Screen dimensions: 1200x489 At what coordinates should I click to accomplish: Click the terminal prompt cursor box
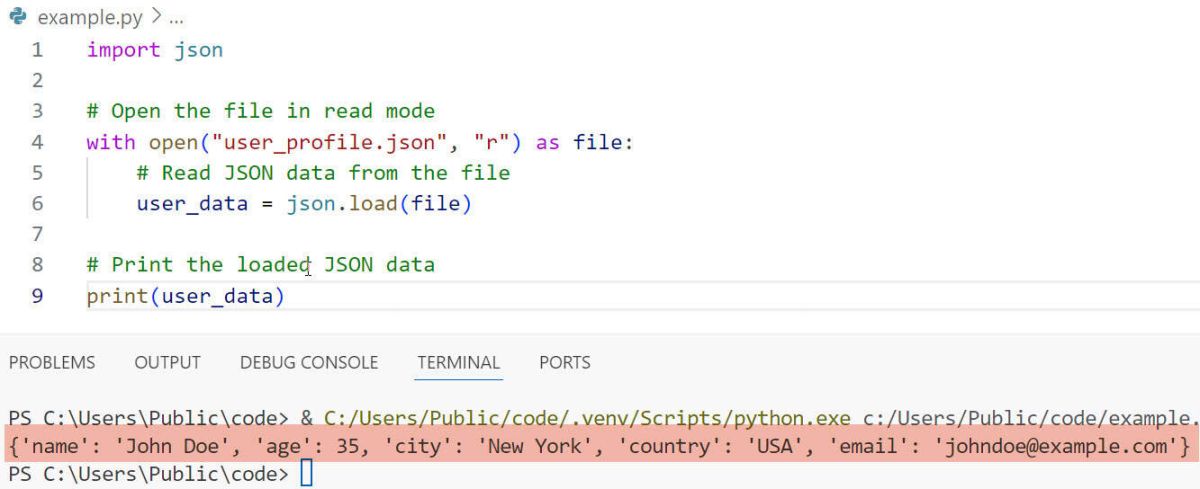click(307, 472)
